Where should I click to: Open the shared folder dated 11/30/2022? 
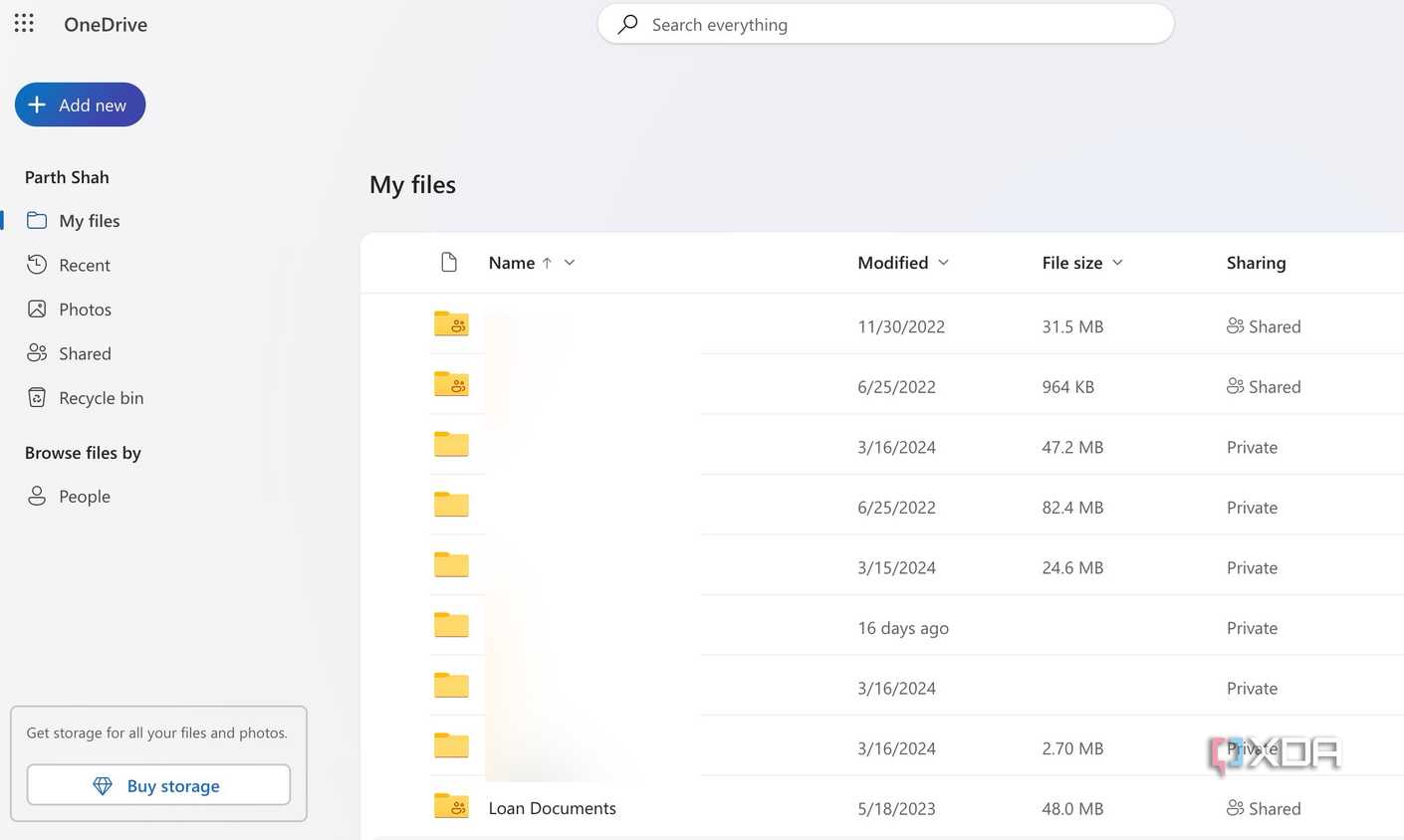pos(451,324)
